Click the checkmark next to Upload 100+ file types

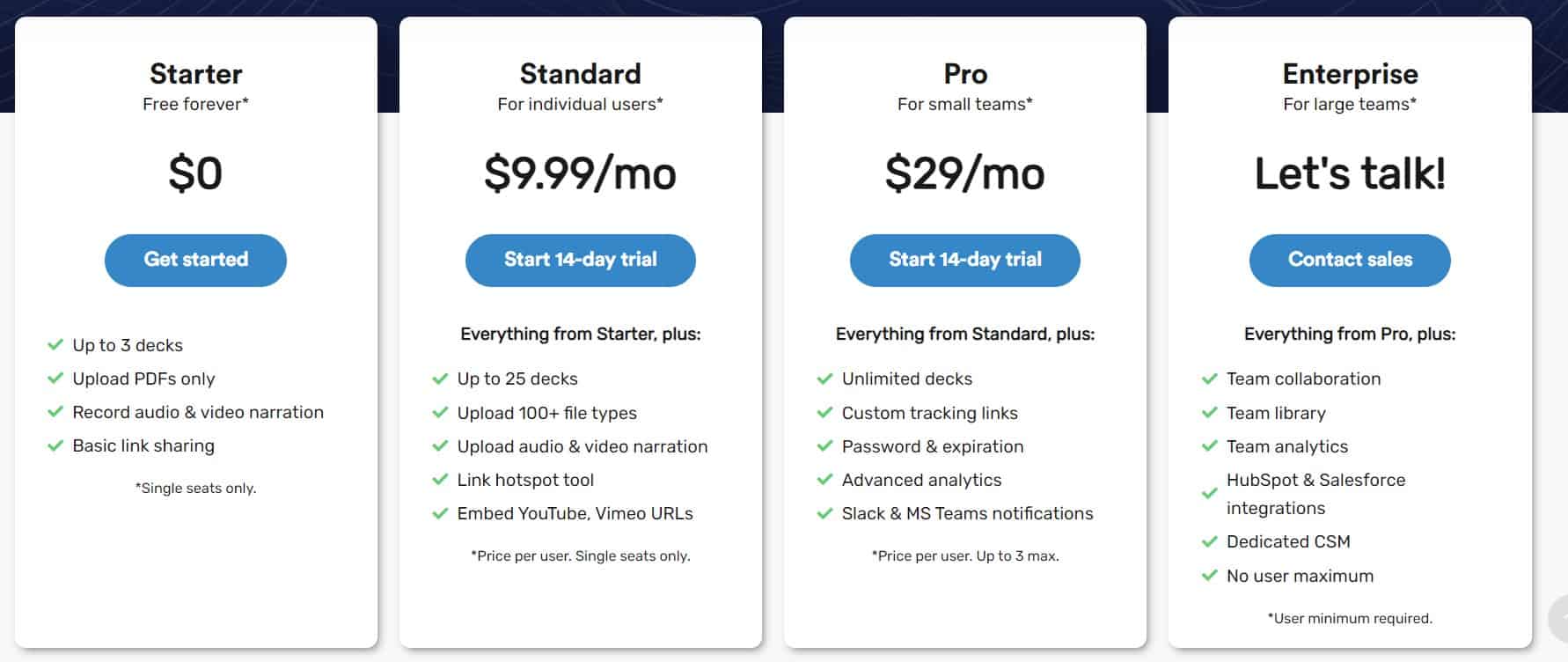click(x=439, y=412)
